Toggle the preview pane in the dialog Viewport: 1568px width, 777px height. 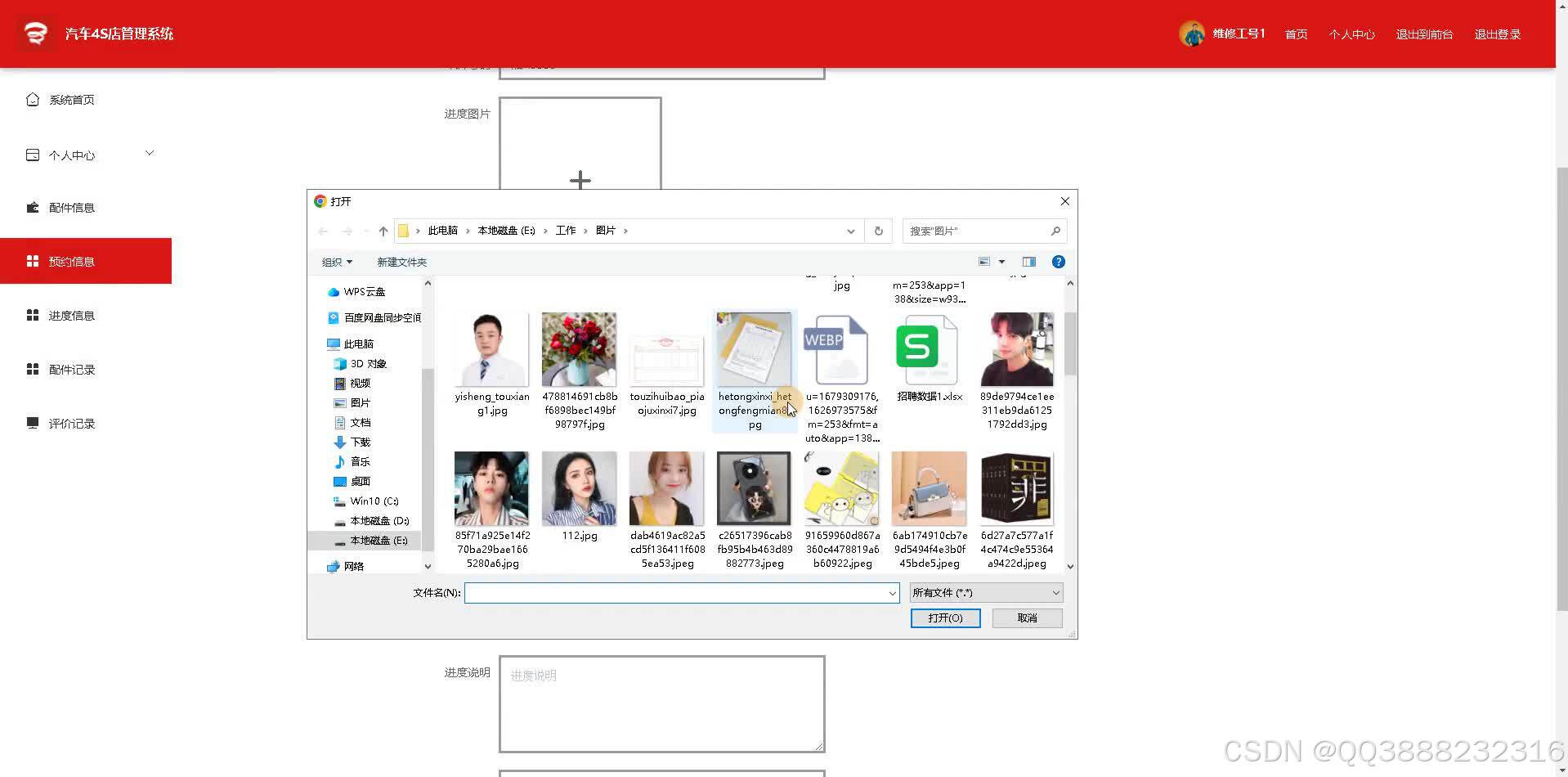coord(1028,262)
